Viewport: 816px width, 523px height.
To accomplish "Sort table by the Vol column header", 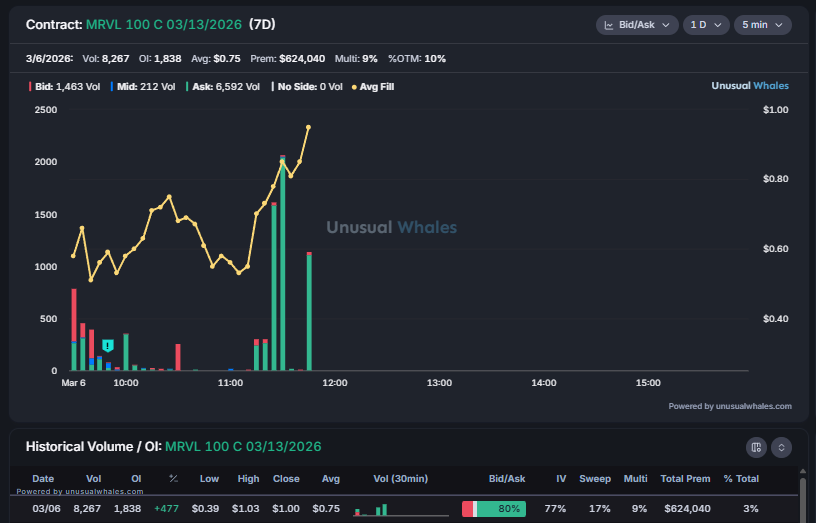I will click(94, 479).
